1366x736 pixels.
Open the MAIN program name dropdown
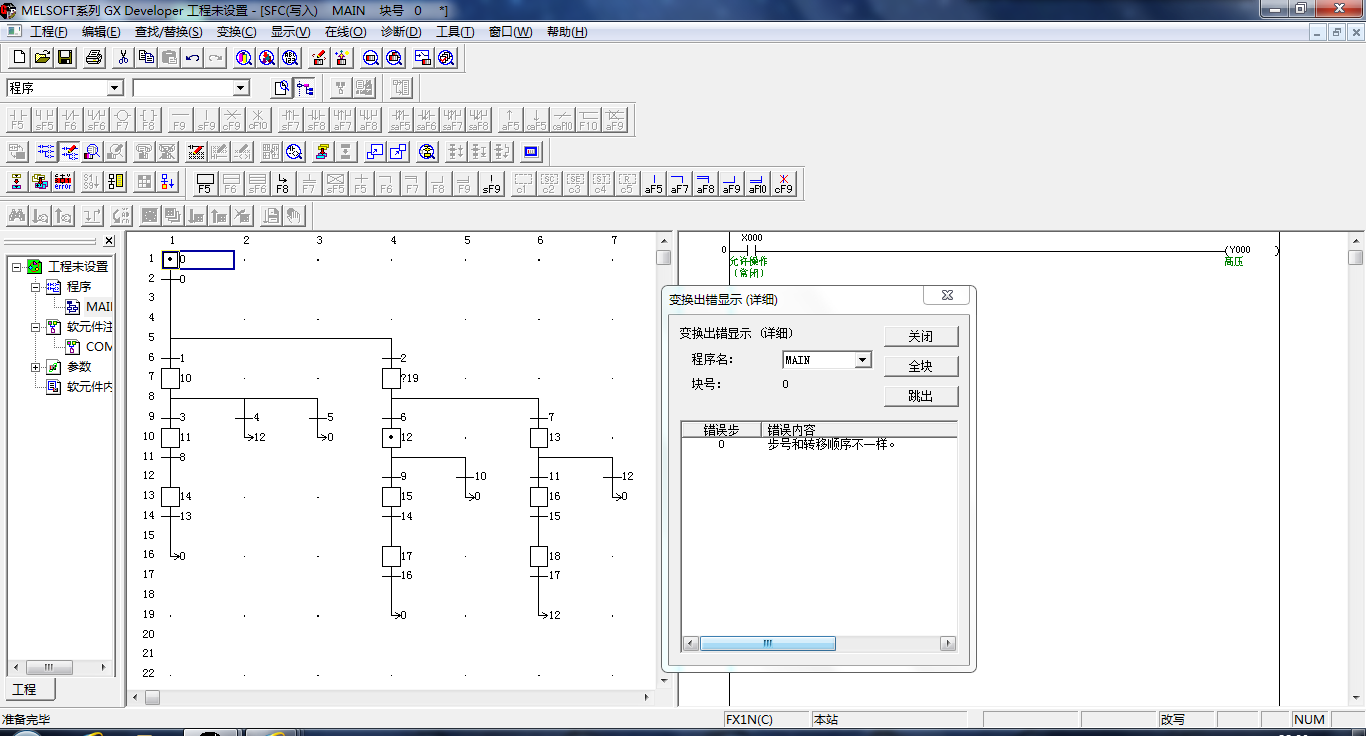pos(863,360)
